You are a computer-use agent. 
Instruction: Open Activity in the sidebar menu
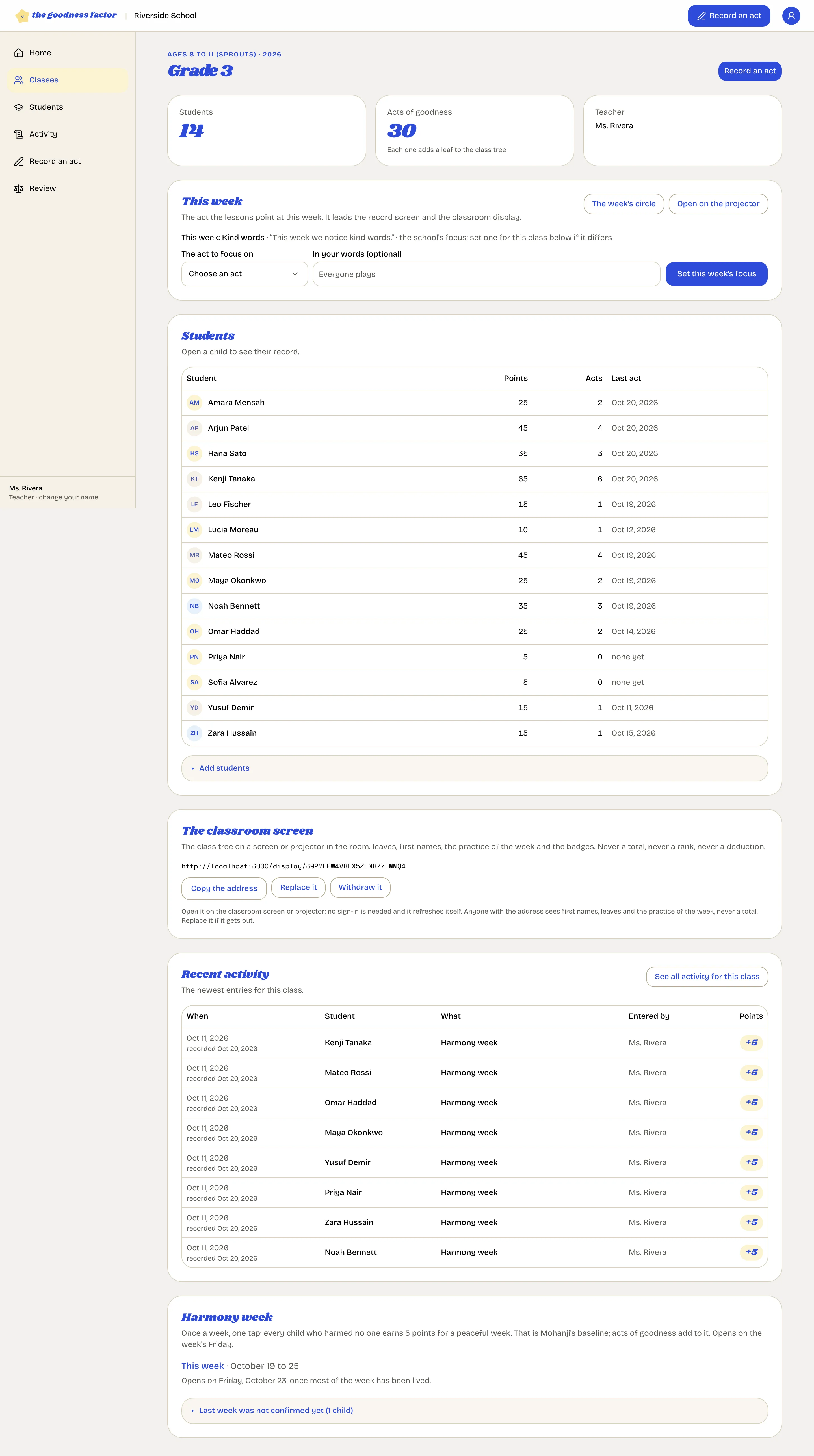[68, 134]
